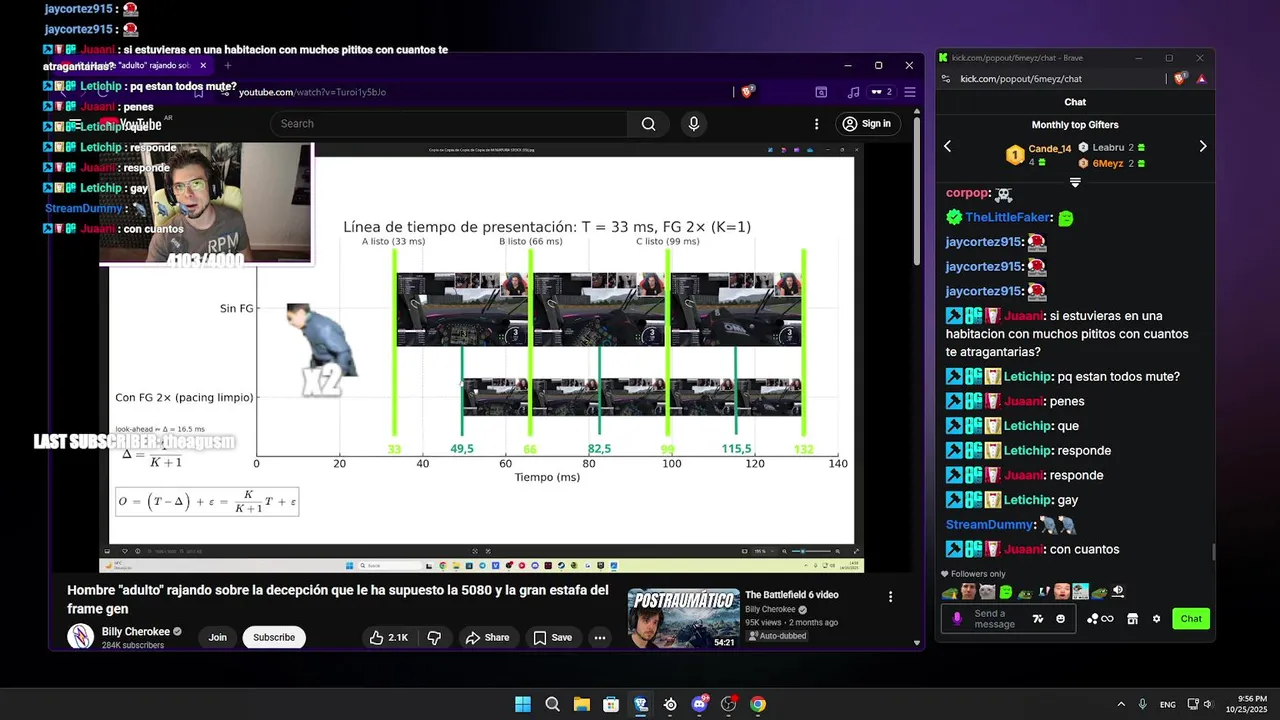Open Windows taskbar search
This screenshot has height=720, width=1280.
[x=552, y=704]
